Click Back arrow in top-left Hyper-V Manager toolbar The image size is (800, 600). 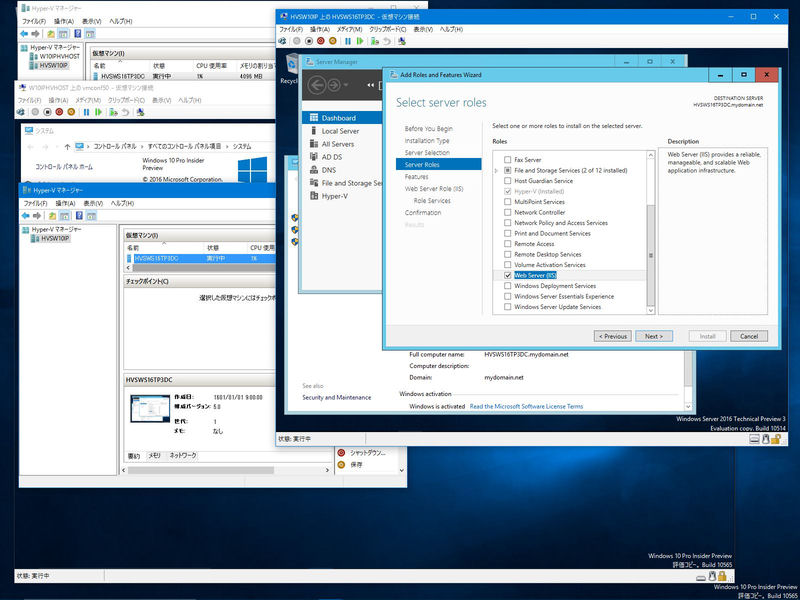click(x=23, y=34)
